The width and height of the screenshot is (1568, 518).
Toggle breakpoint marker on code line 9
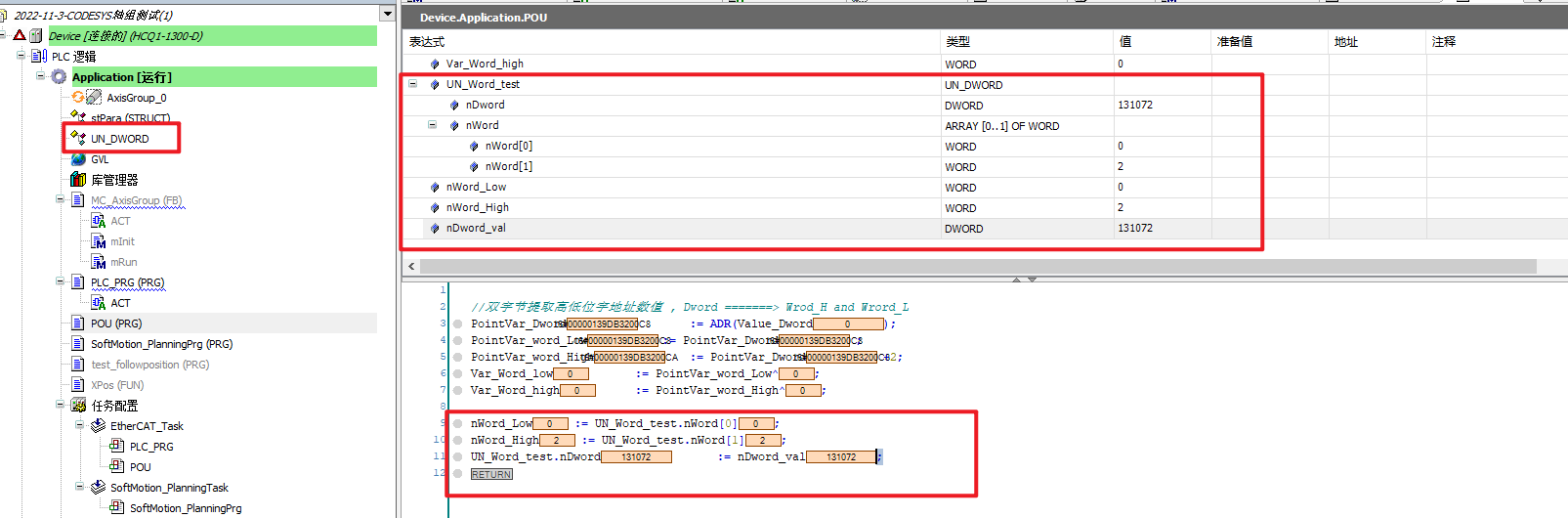457,424
